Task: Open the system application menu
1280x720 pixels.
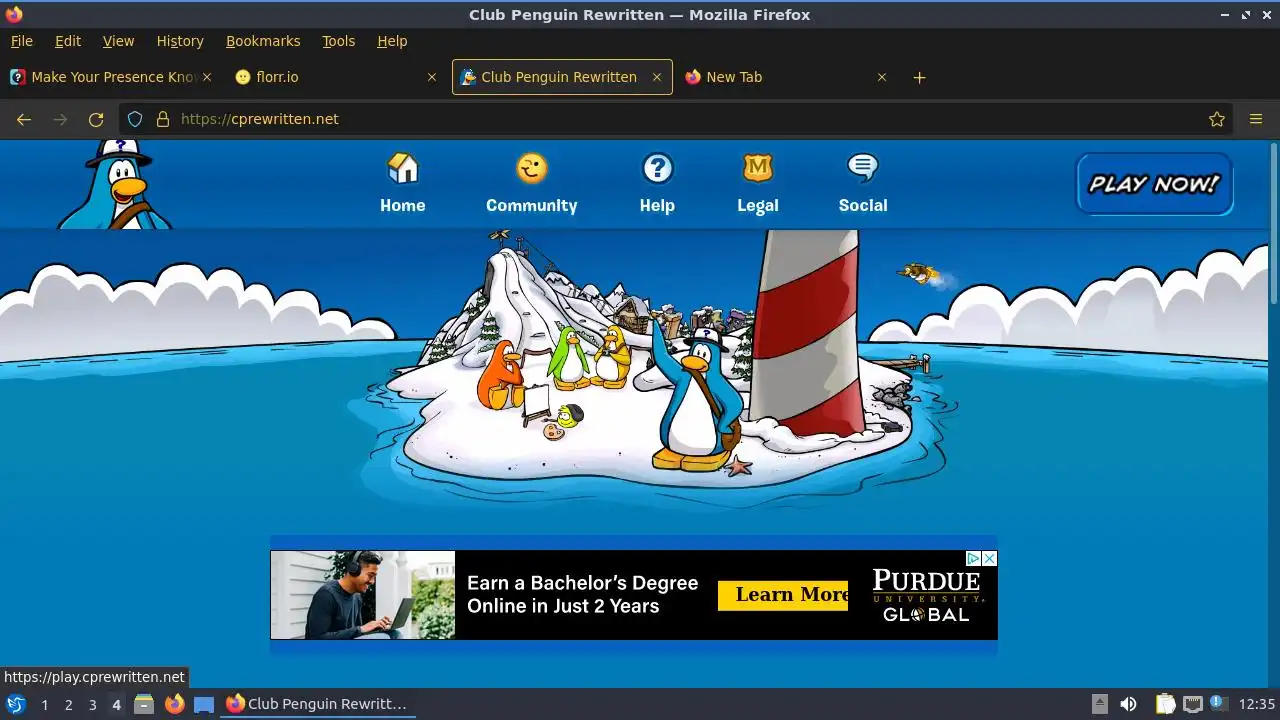Action: [15, 704]
